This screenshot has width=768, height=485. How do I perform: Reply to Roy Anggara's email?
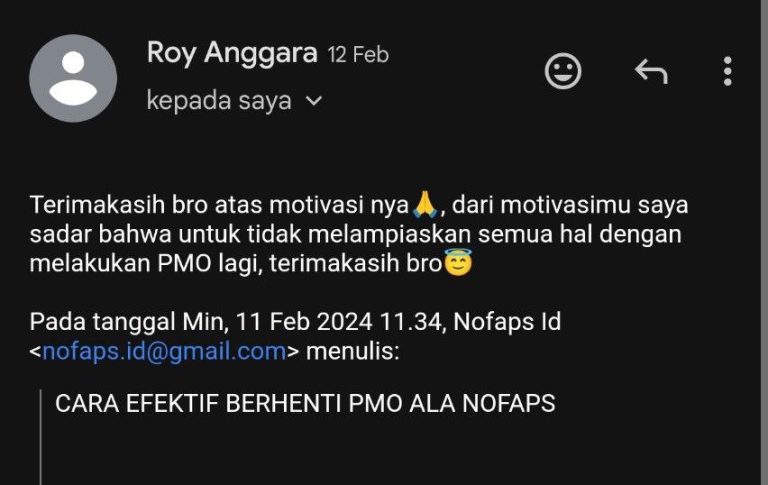tap(651, 72)
